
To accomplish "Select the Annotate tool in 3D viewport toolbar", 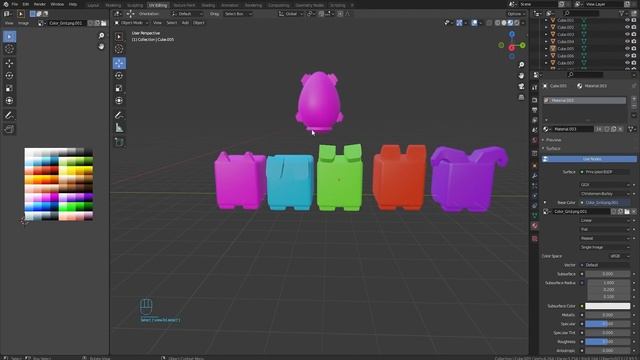I will click(119, 115).
